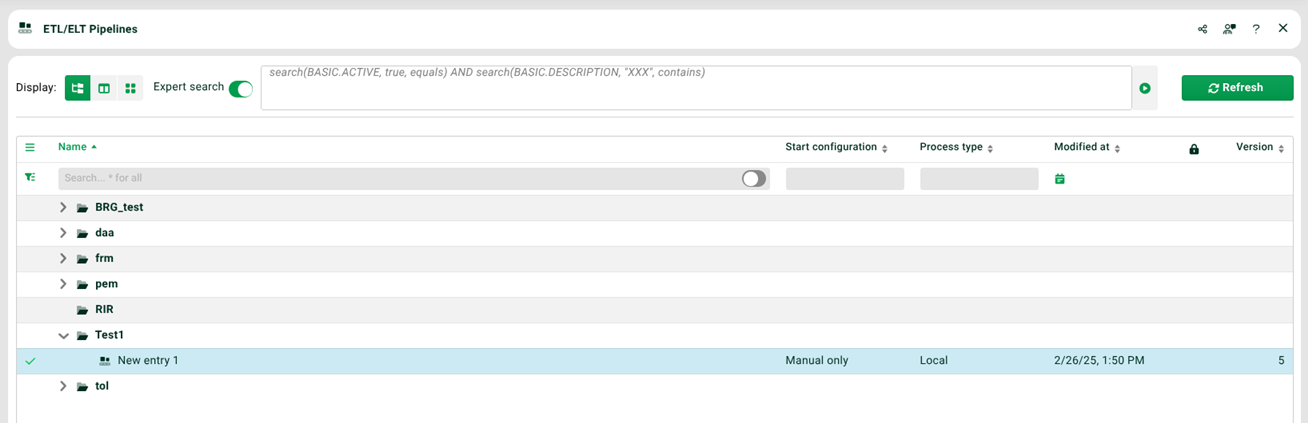Viewport: 1308px width, 423px height.
Task: Switch to column table display view
Action: [x=104, y=88]
